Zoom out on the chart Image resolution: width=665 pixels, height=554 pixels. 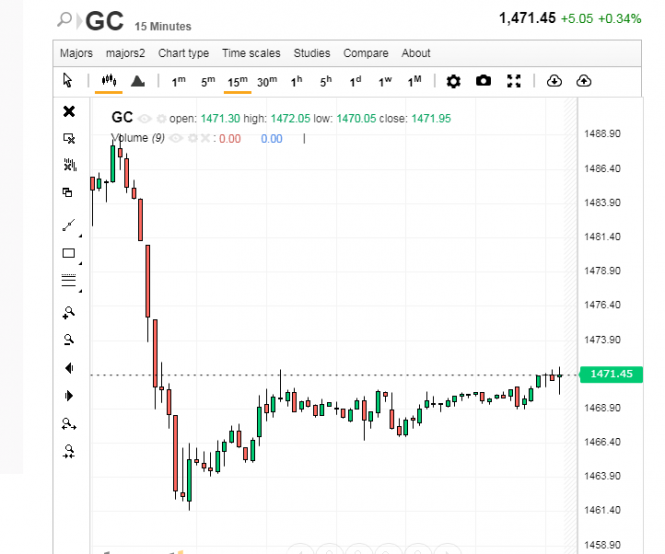coord(69,340)
